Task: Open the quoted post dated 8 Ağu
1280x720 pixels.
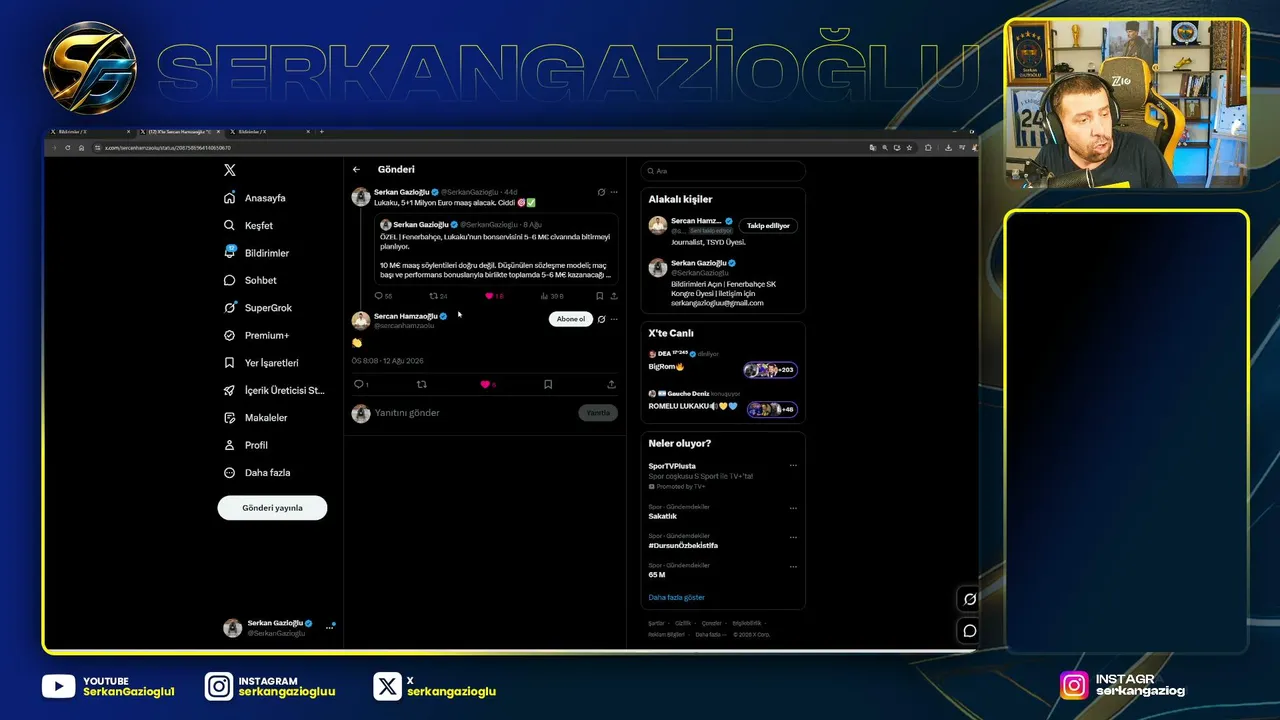Action: [497, 249]
